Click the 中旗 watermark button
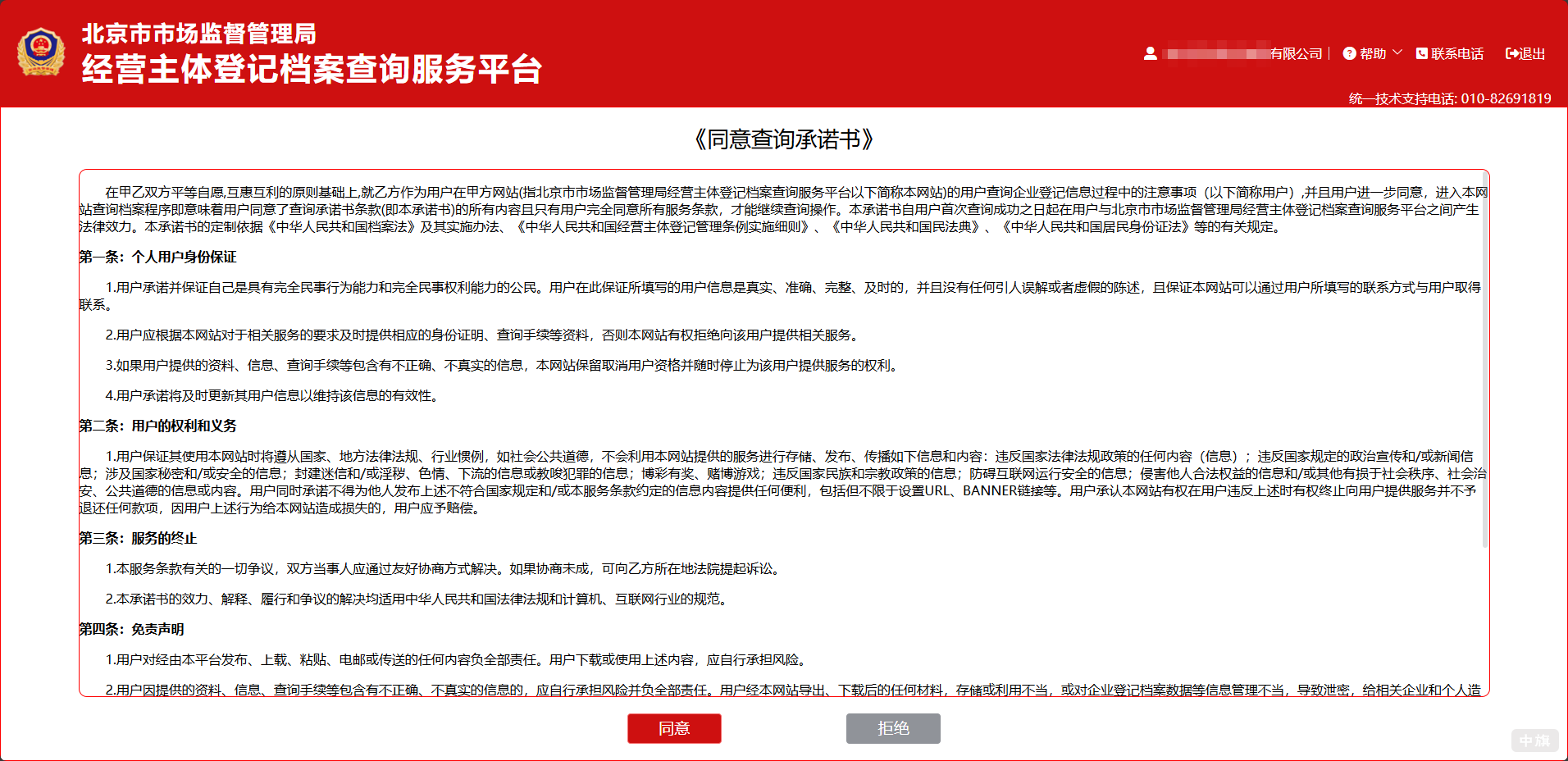1568x761 pixels. point(1536,740)
